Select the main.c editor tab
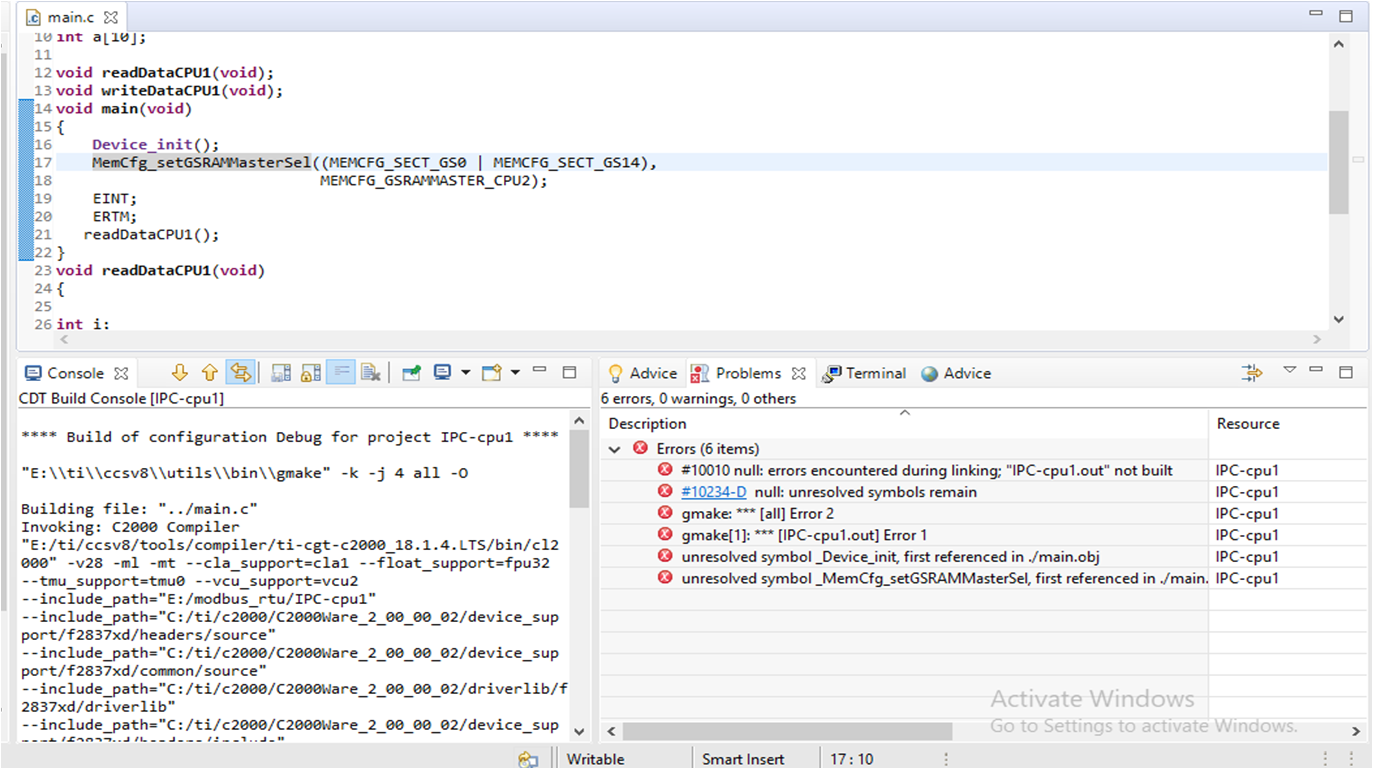 (69, 18)
